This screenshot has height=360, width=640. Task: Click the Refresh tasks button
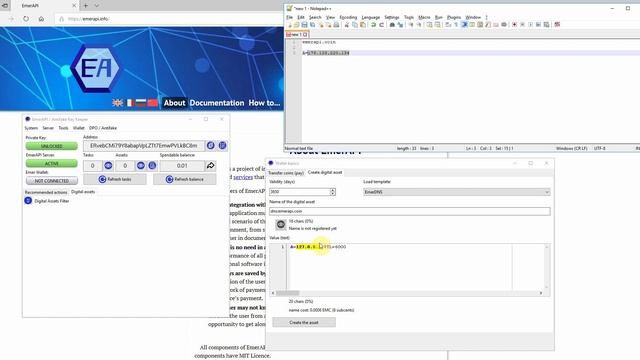coord(115,179)
